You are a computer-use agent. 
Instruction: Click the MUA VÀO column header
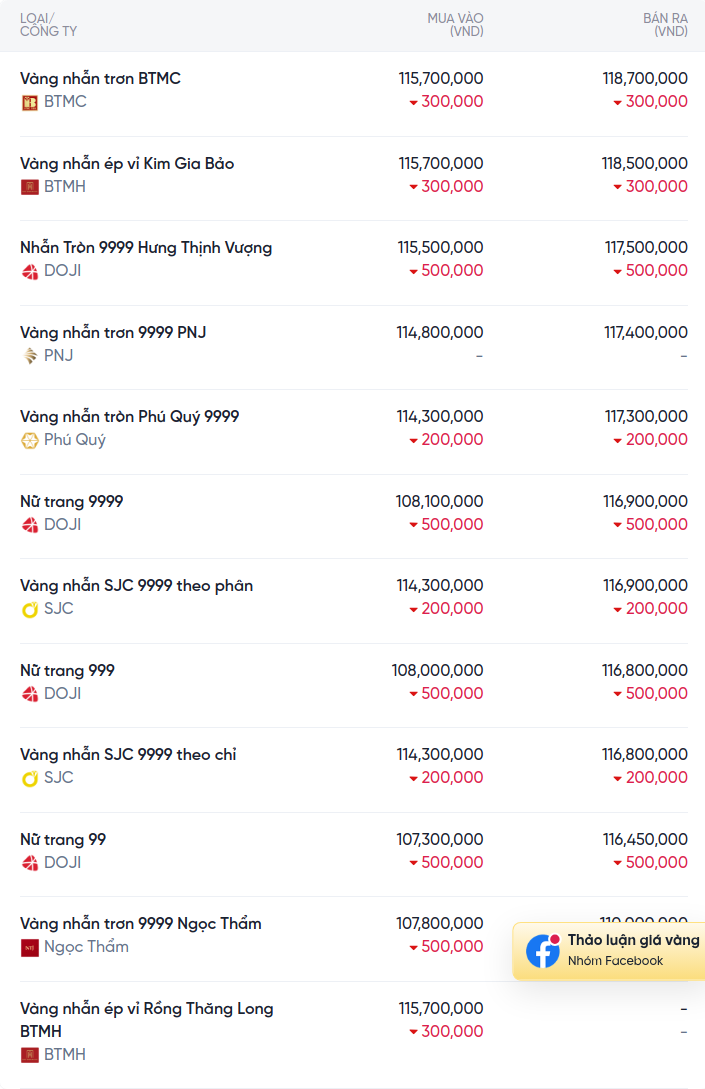[x=455, y=25]
